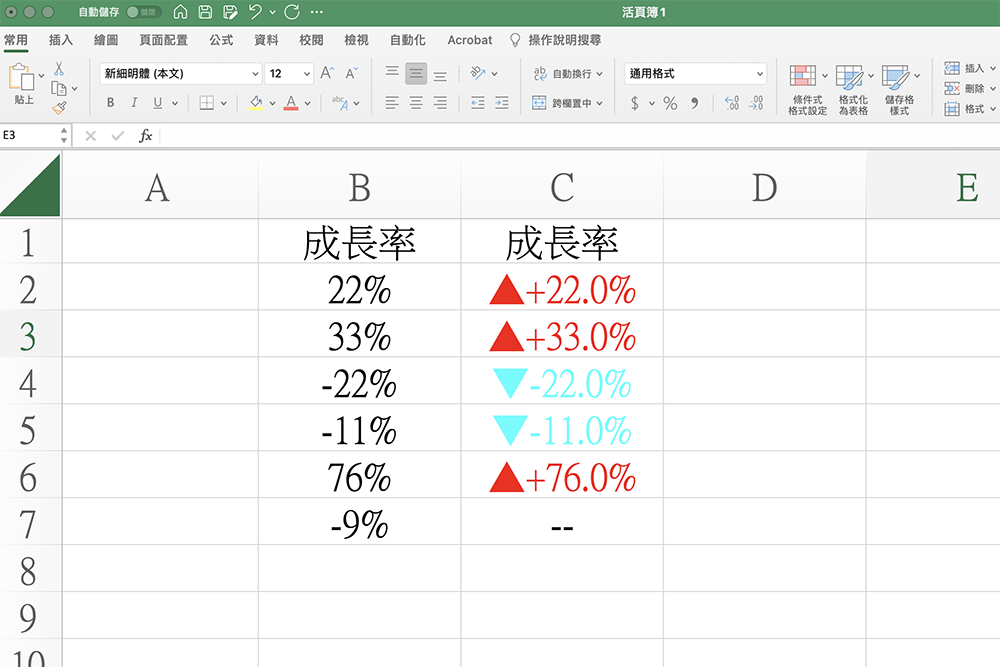Image resolution: width=1000 pixels, height=667 pixels.
Task: Open the 通用格式 number format dropdown
Action: pyautogui.click(x=694, y=73)
